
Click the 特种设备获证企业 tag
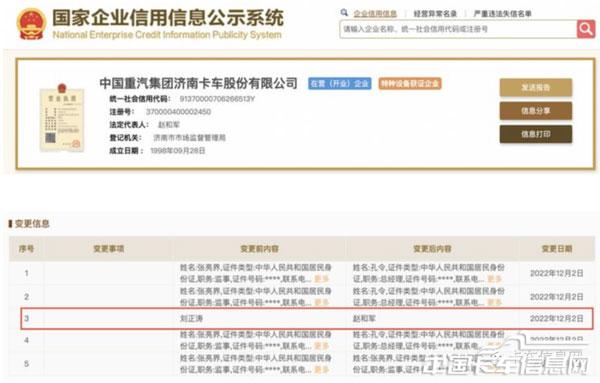click(410, 83)
